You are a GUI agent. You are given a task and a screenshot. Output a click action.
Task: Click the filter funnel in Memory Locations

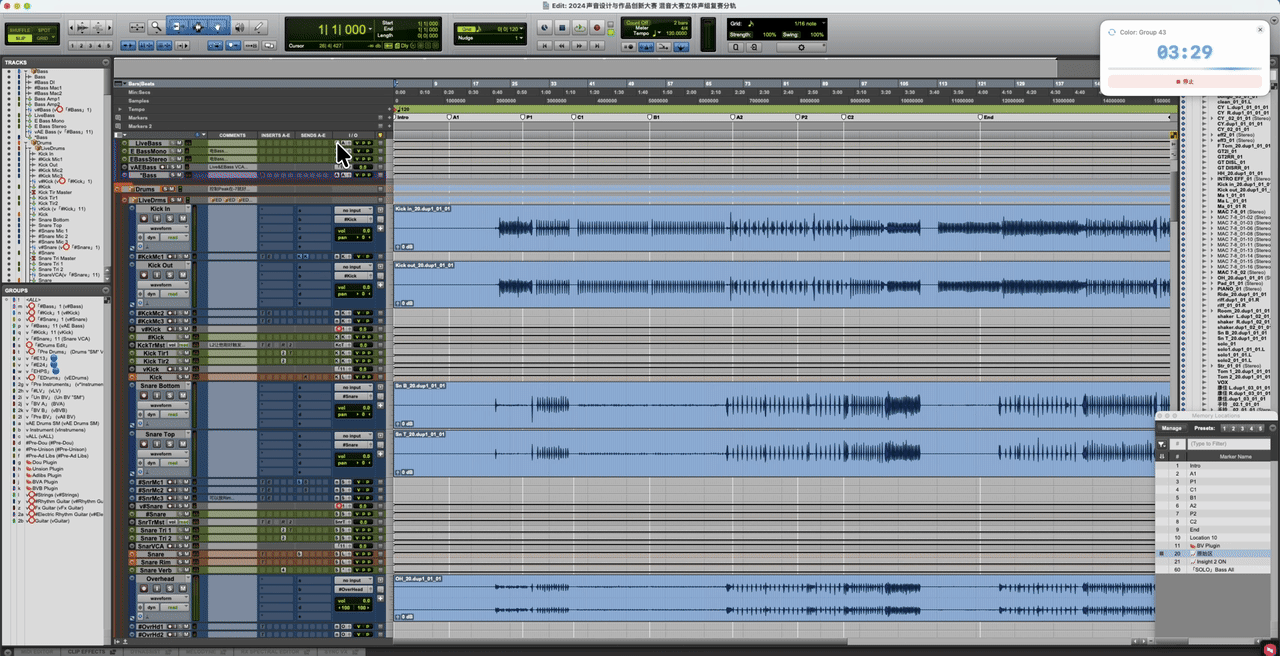pyautogui.click(x=1161, y=444)
